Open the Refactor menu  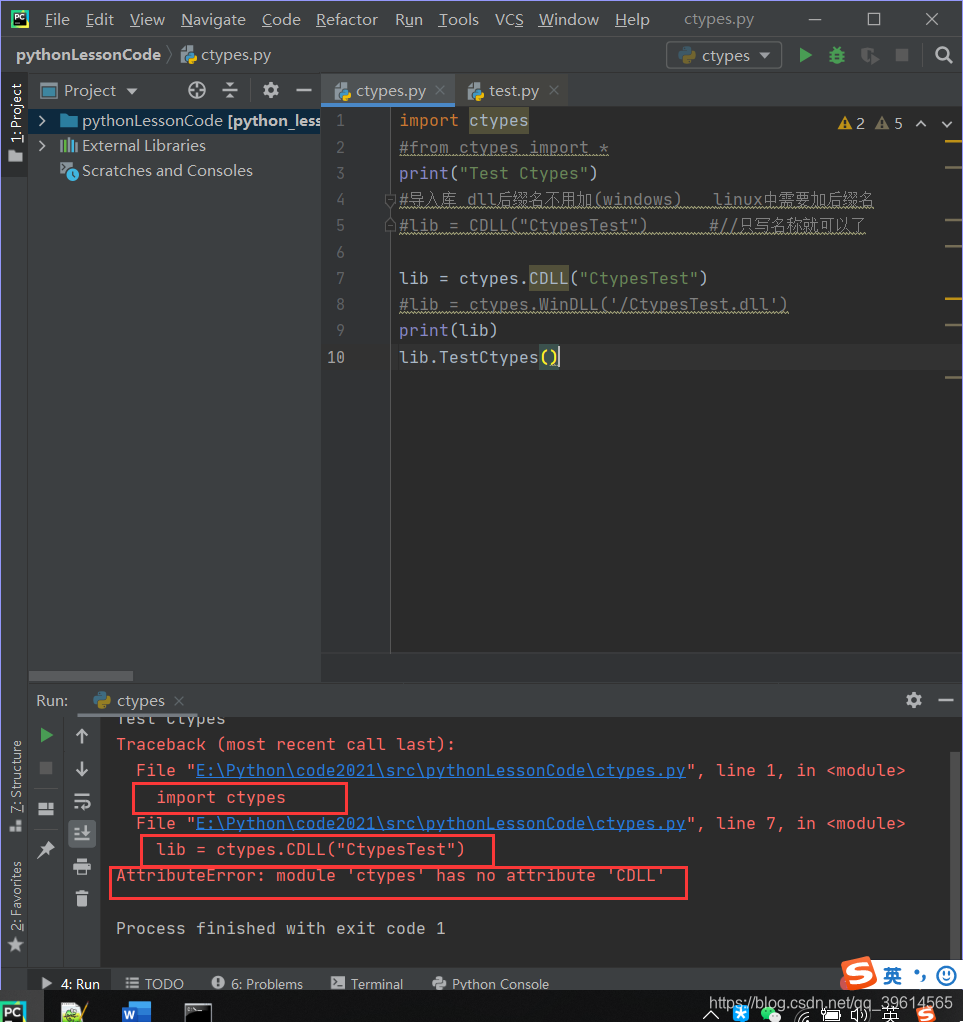[346, 19]
